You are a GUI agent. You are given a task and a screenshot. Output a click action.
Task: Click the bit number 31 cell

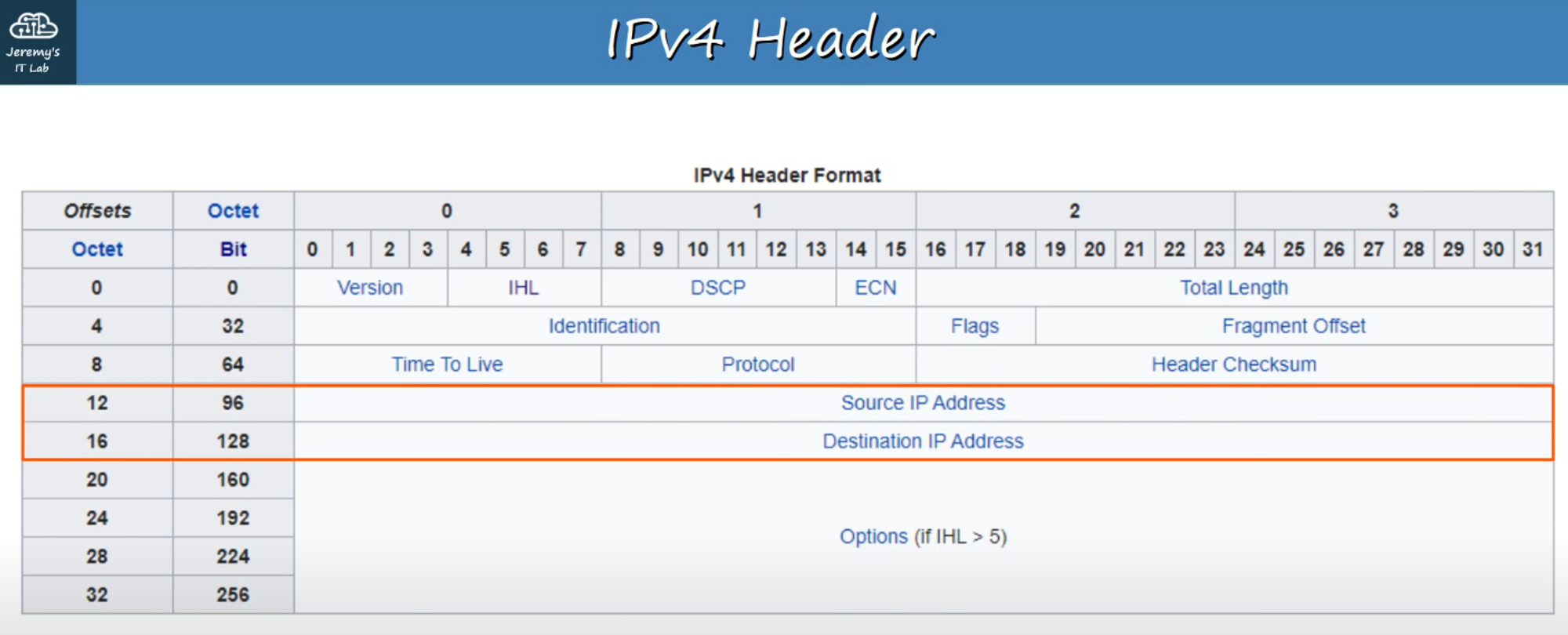[x=1533, y=249]
